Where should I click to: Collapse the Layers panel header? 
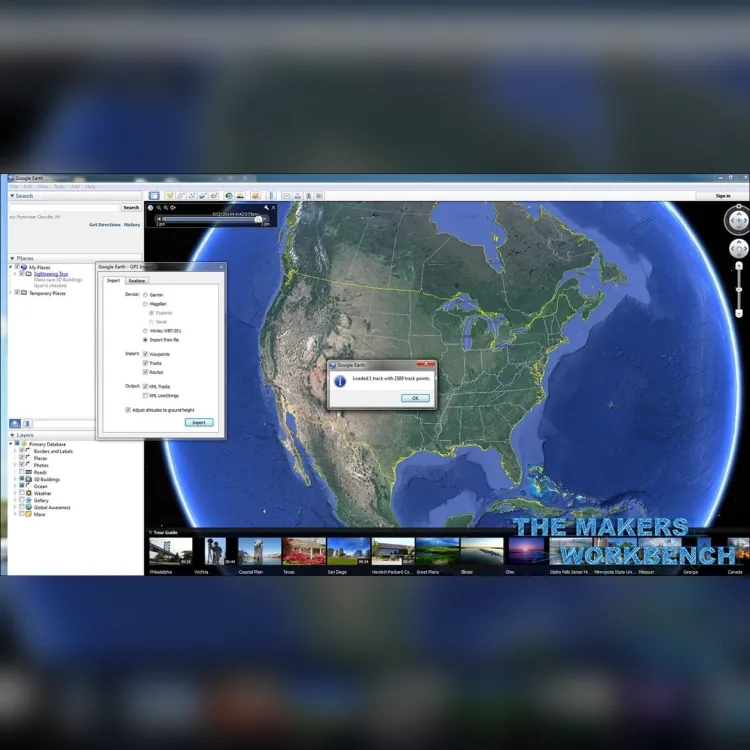22,435
